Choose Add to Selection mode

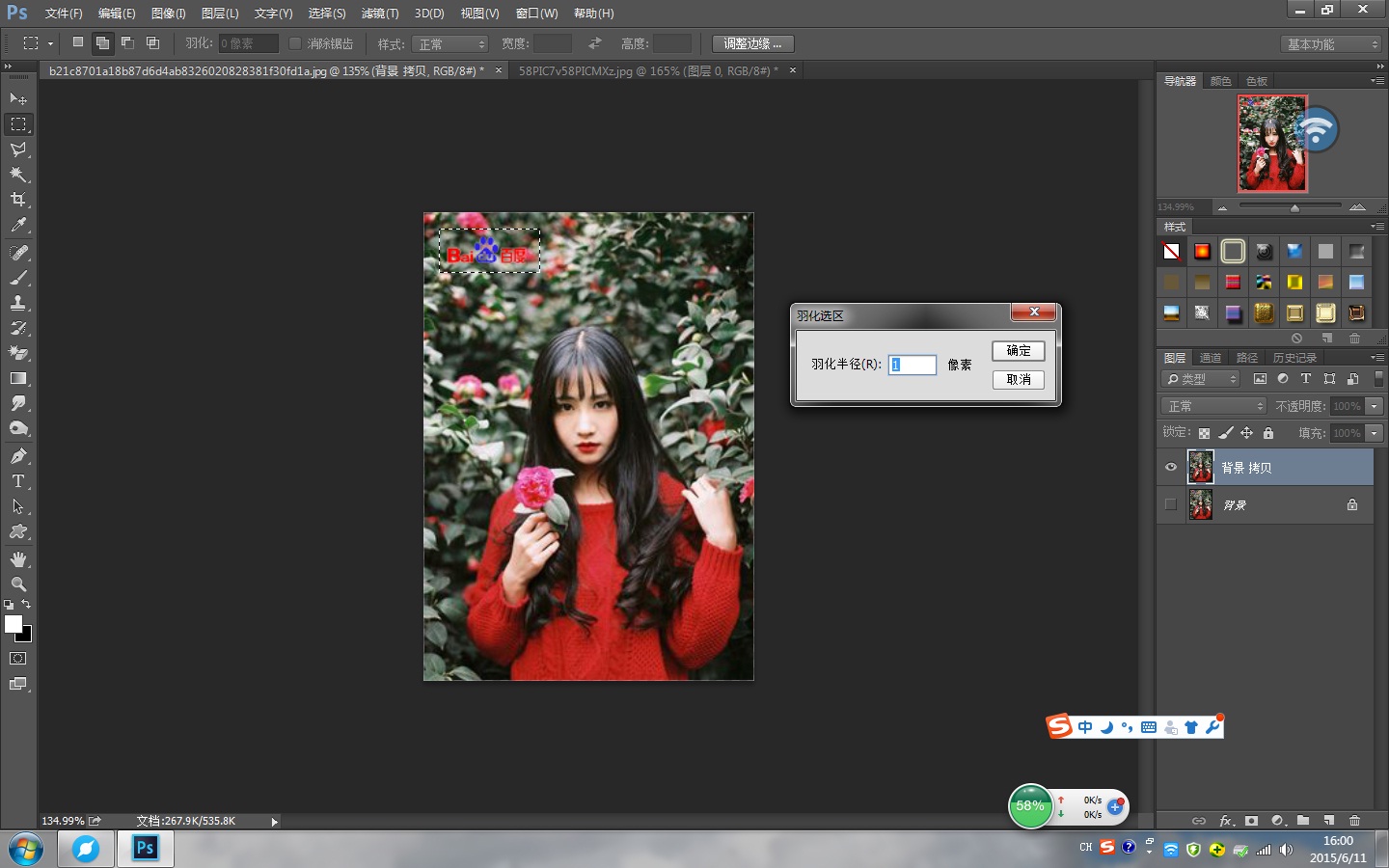[102, 42]
